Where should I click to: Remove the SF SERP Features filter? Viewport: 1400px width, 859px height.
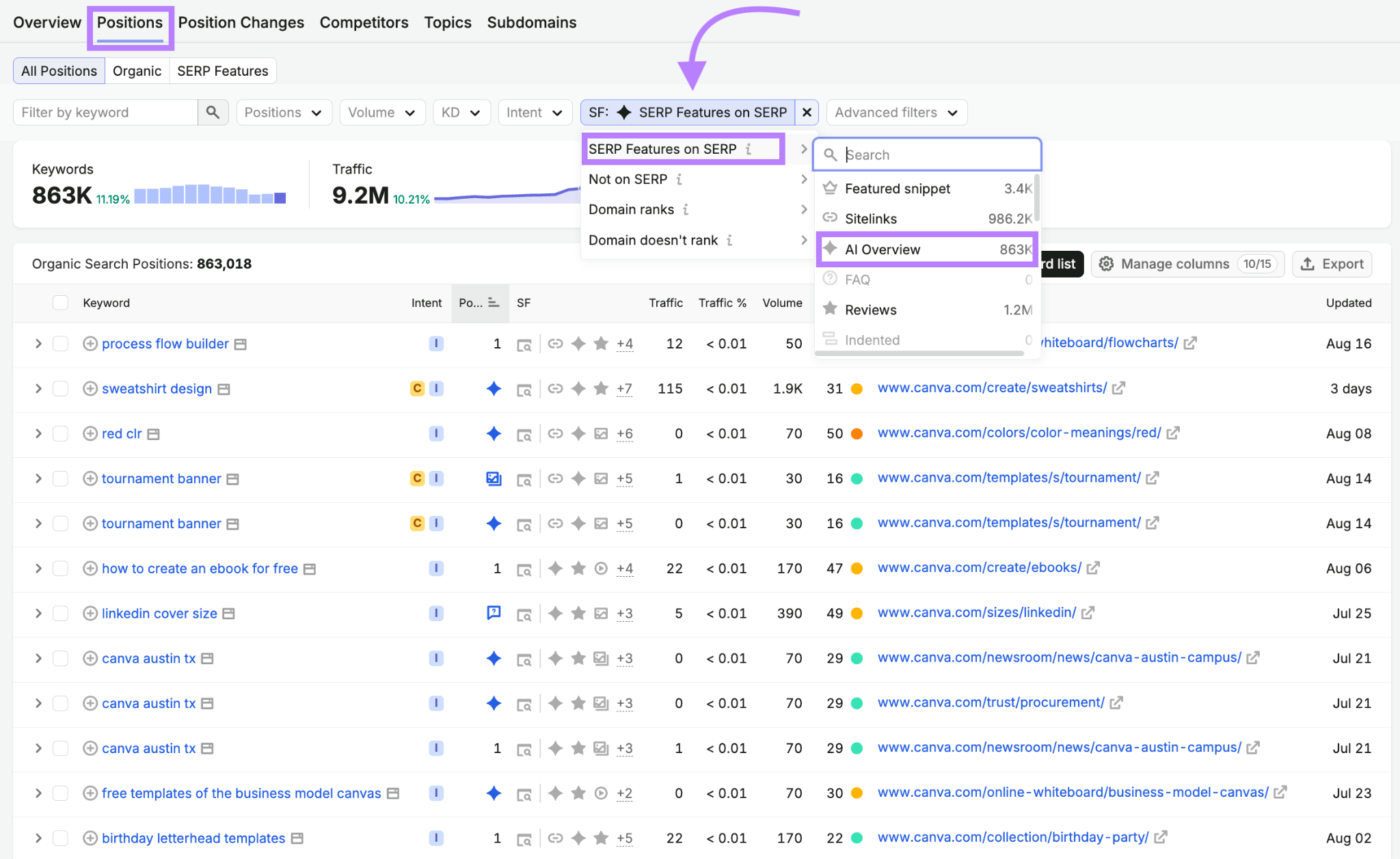(x=807, y=112)
